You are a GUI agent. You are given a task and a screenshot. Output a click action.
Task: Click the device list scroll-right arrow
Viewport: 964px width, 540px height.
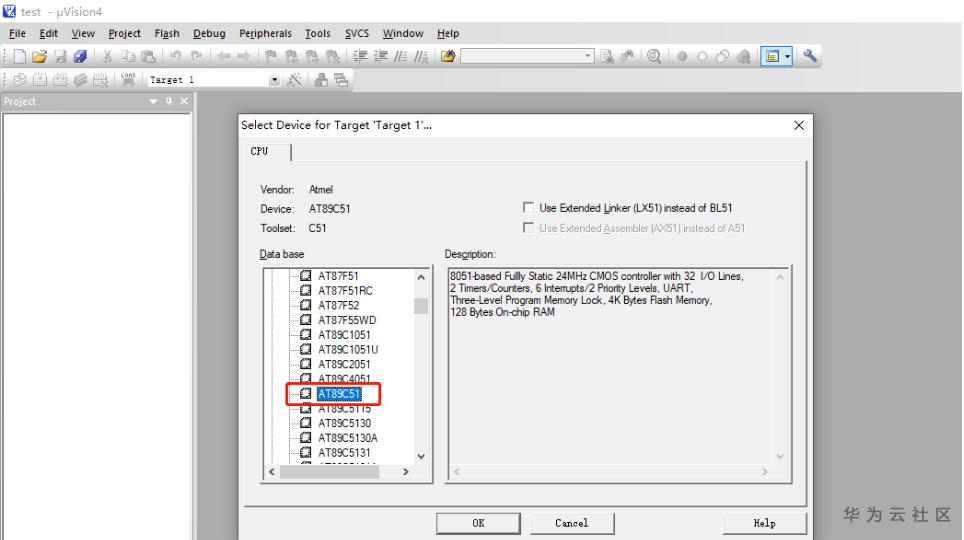[406, 472]
